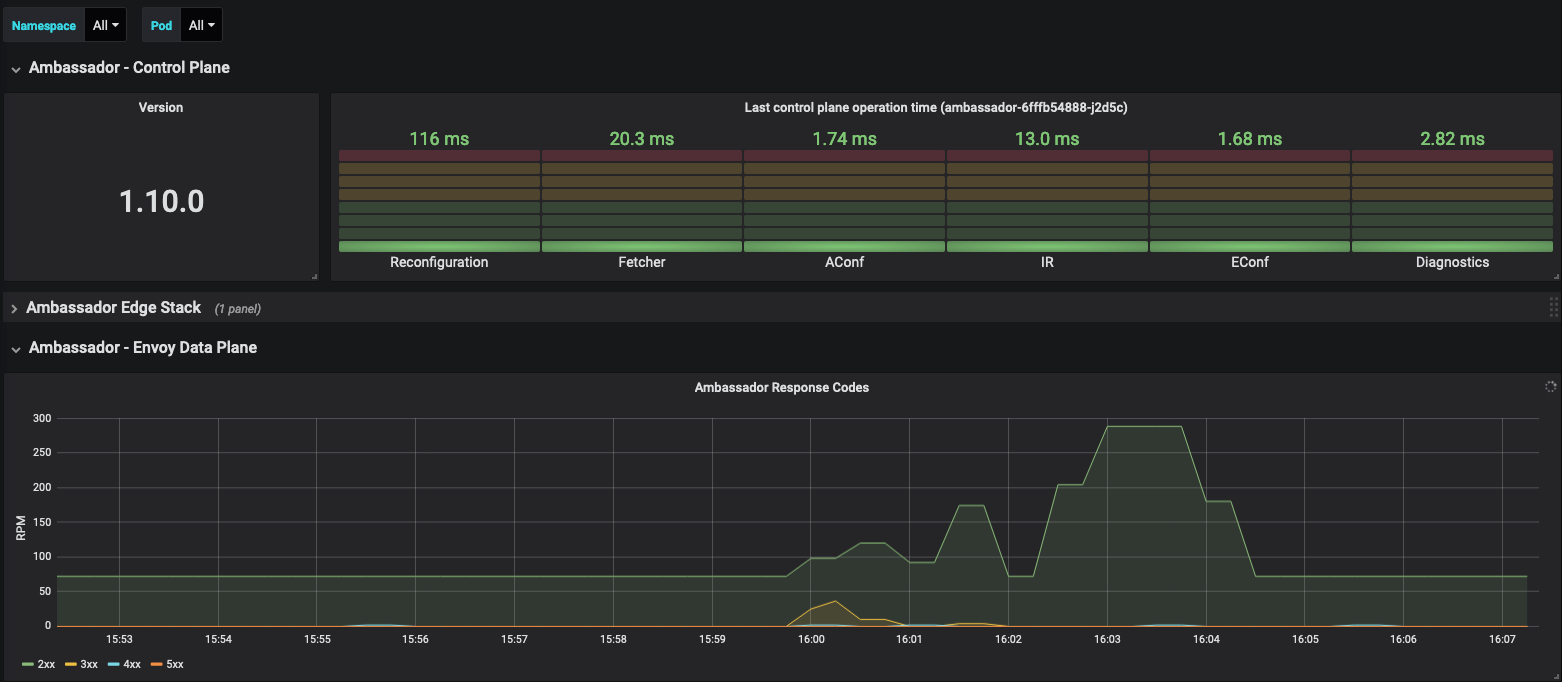Screen dimensions: 1562x682
Task: Click the 15:59 time axis label
Action: (712, 639)
